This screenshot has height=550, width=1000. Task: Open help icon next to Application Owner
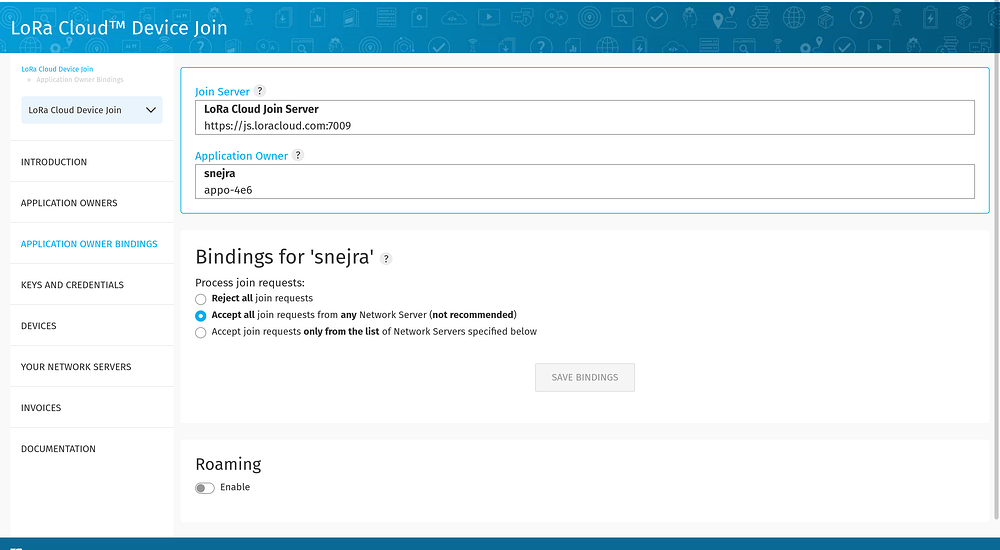(298, 155)
